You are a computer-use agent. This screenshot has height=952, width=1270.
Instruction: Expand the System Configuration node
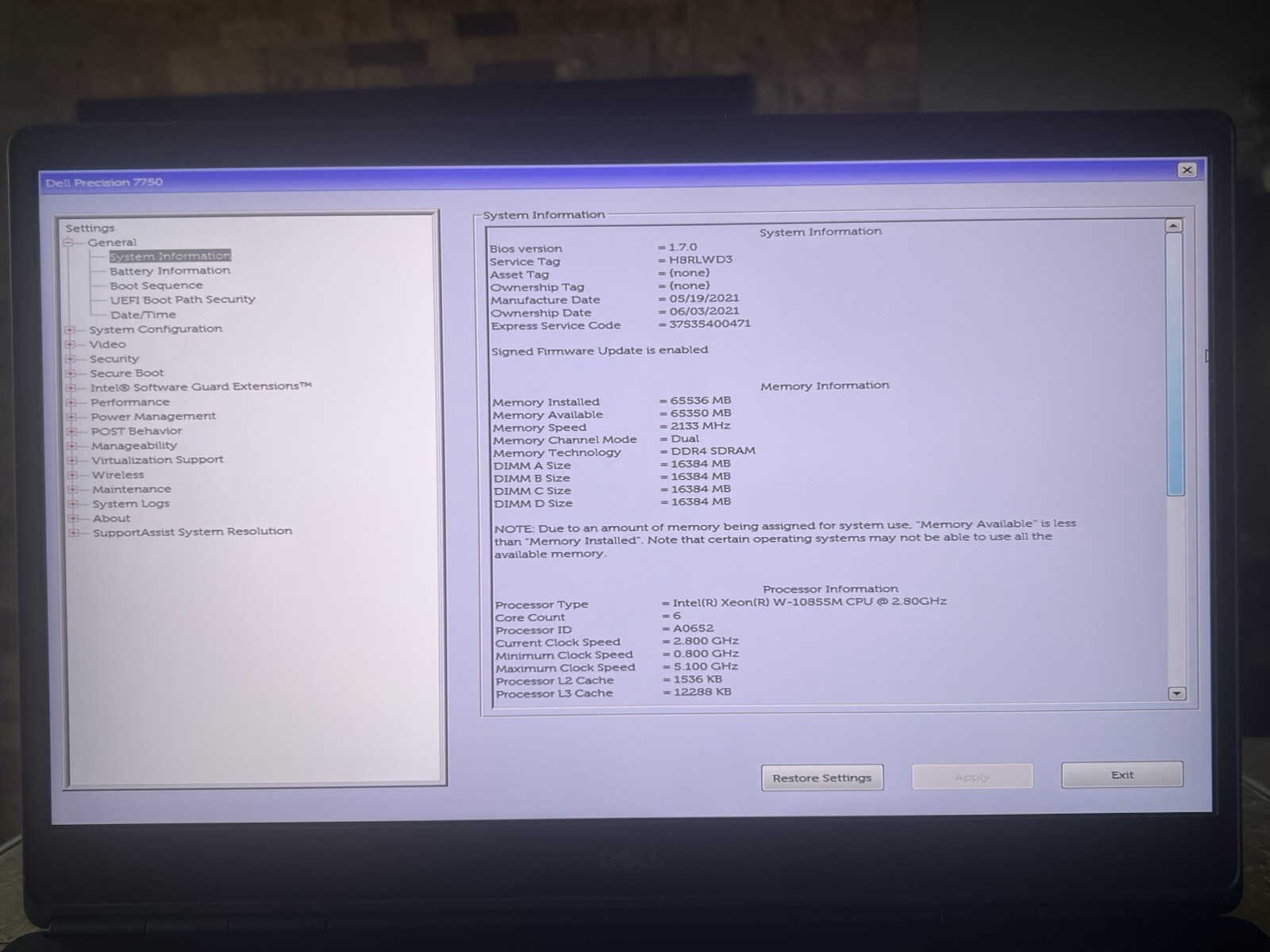[x=70, y=329]
